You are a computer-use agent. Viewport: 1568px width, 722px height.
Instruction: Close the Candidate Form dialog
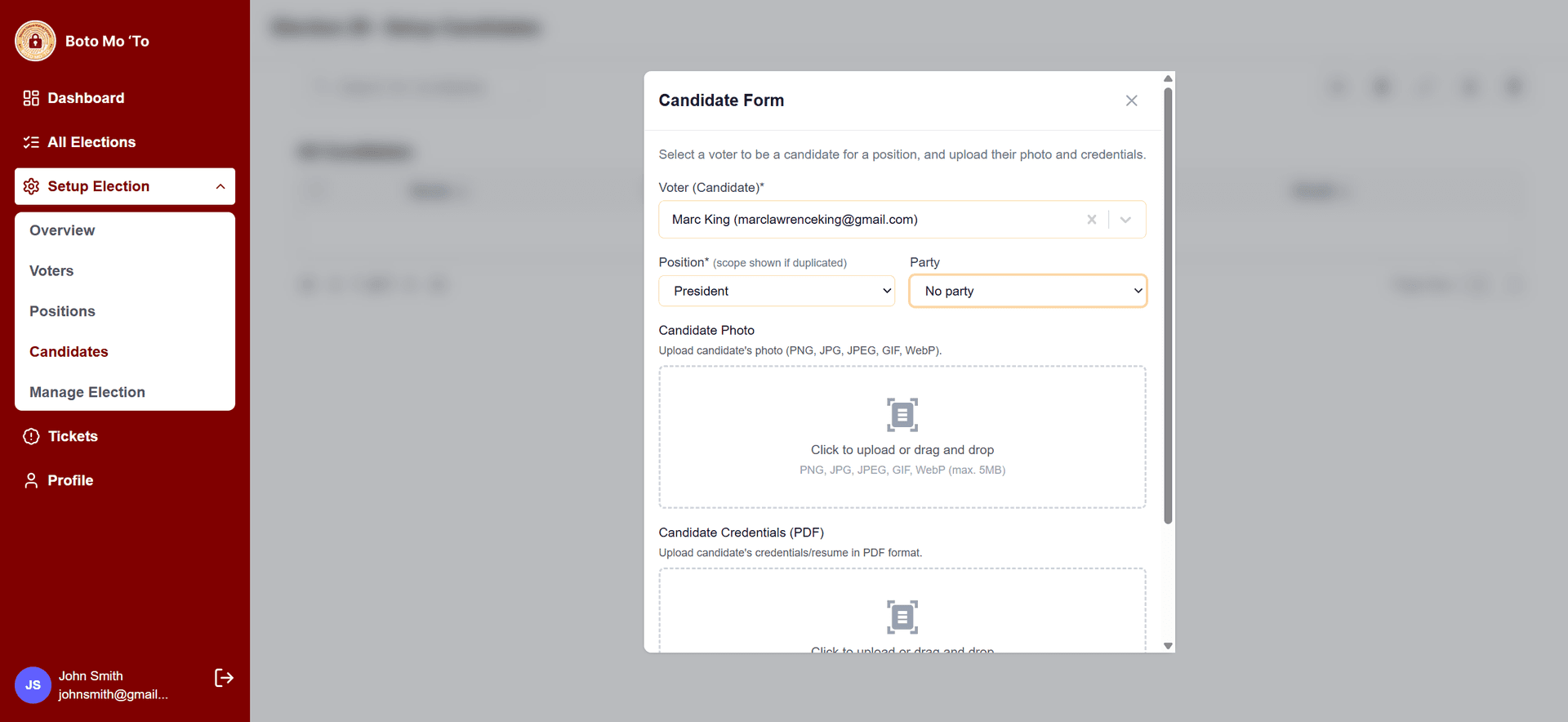1131,100
